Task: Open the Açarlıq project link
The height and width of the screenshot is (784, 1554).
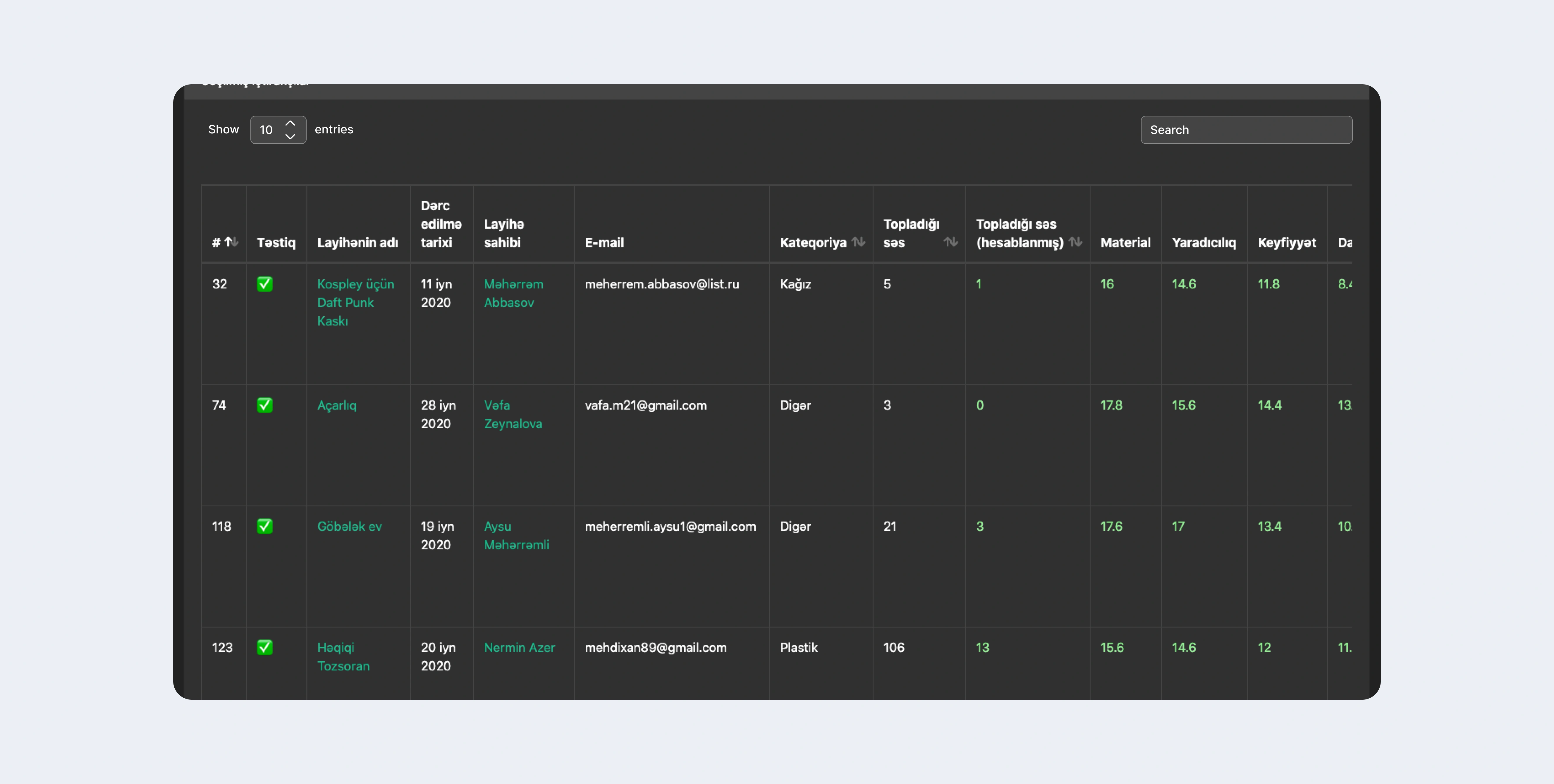Action: pos(337,405)
